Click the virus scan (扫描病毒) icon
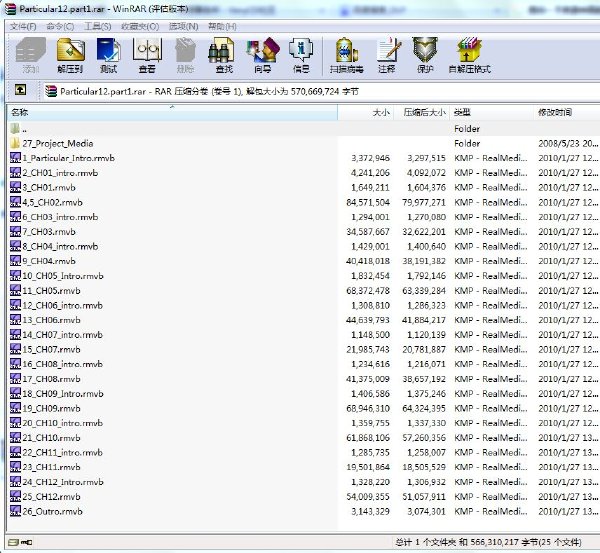This screenshot has height=553, width=600. (x=347, y=55)
